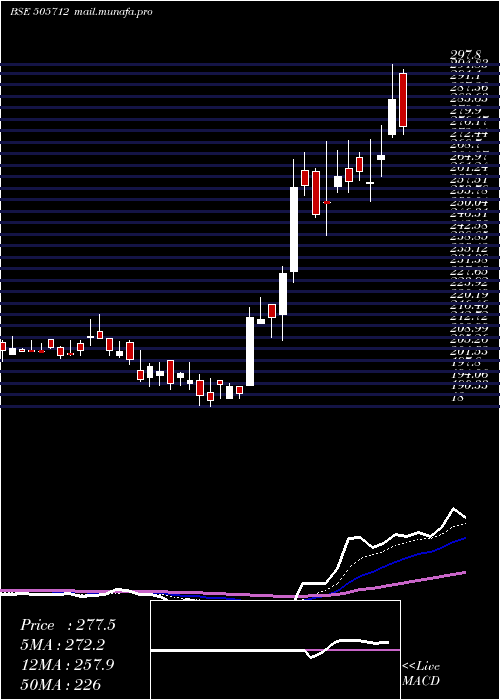Image resolution: width=500 pixels, height=700 pixels.
Task: Click the '264.97' price axis label
Action: (x=469, y=156)
